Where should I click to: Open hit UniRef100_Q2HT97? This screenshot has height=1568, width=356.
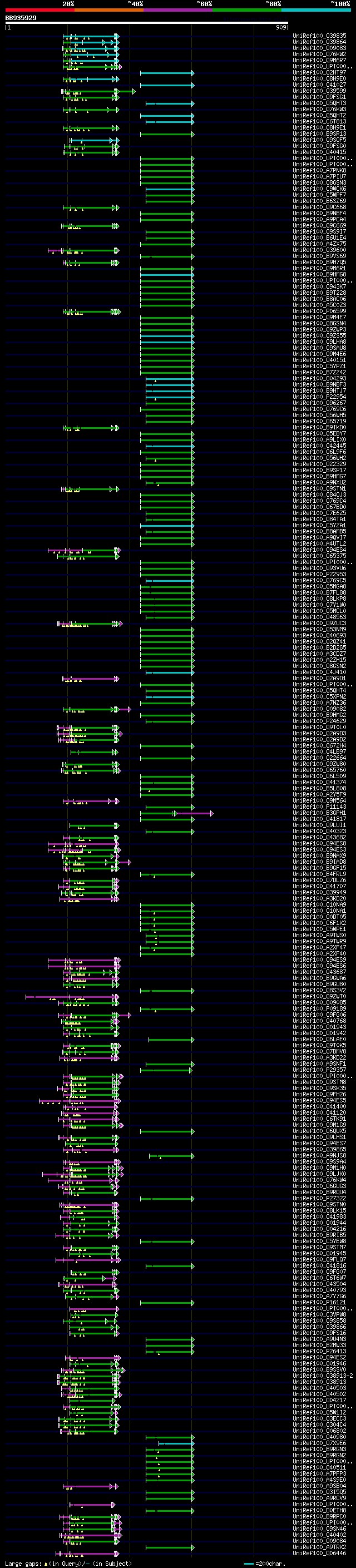pyautogui.click(x=319, y=72)
